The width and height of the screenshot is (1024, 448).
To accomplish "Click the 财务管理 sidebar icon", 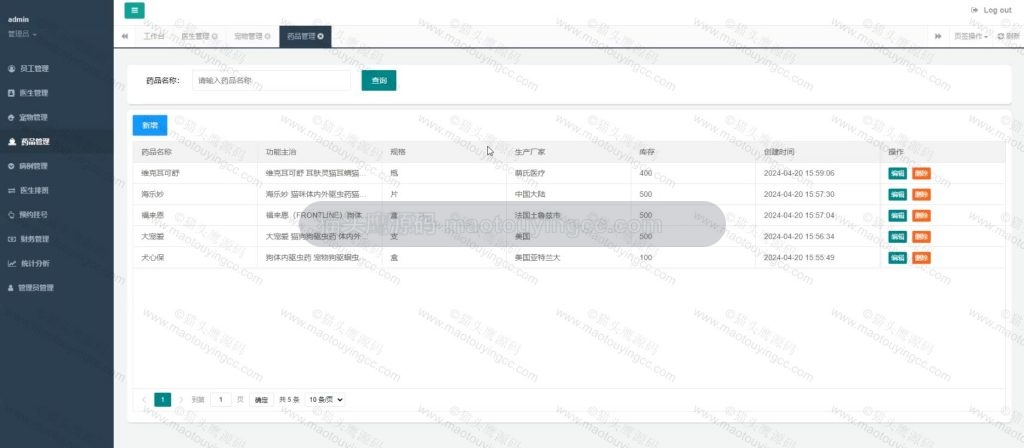I will (11, 239).
